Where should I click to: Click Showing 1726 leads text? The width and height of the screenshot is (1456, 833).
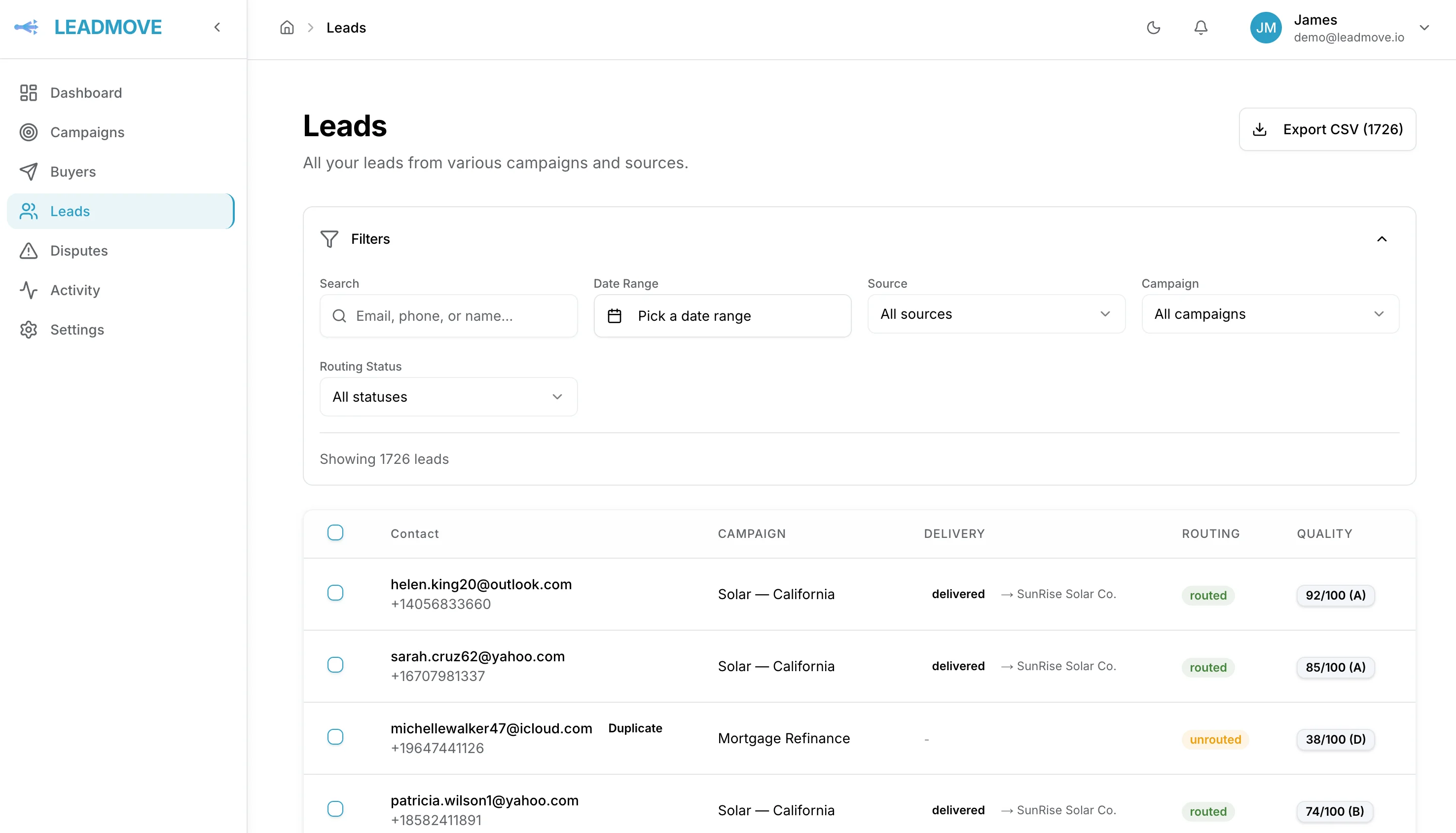[384, 459]
